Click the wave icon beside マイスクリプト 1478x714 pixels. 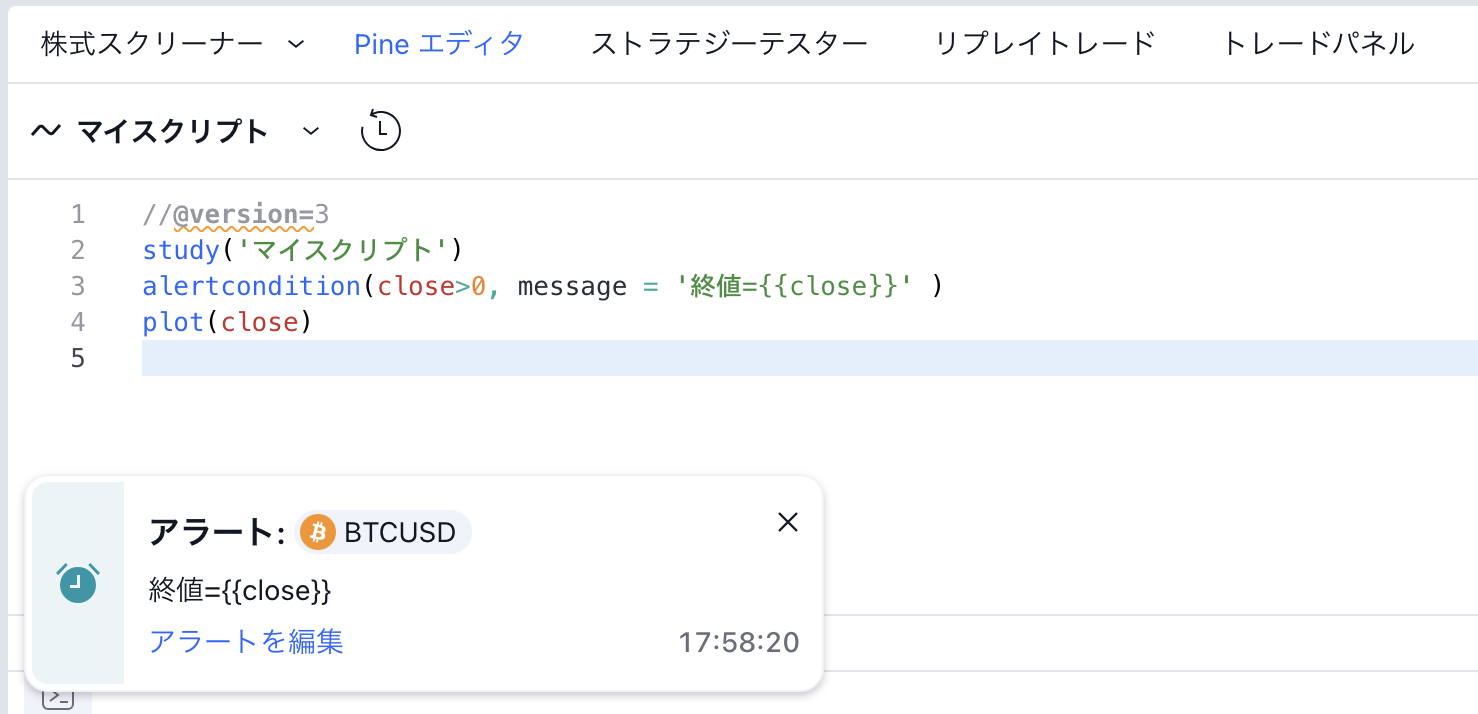tap(46, 131)
